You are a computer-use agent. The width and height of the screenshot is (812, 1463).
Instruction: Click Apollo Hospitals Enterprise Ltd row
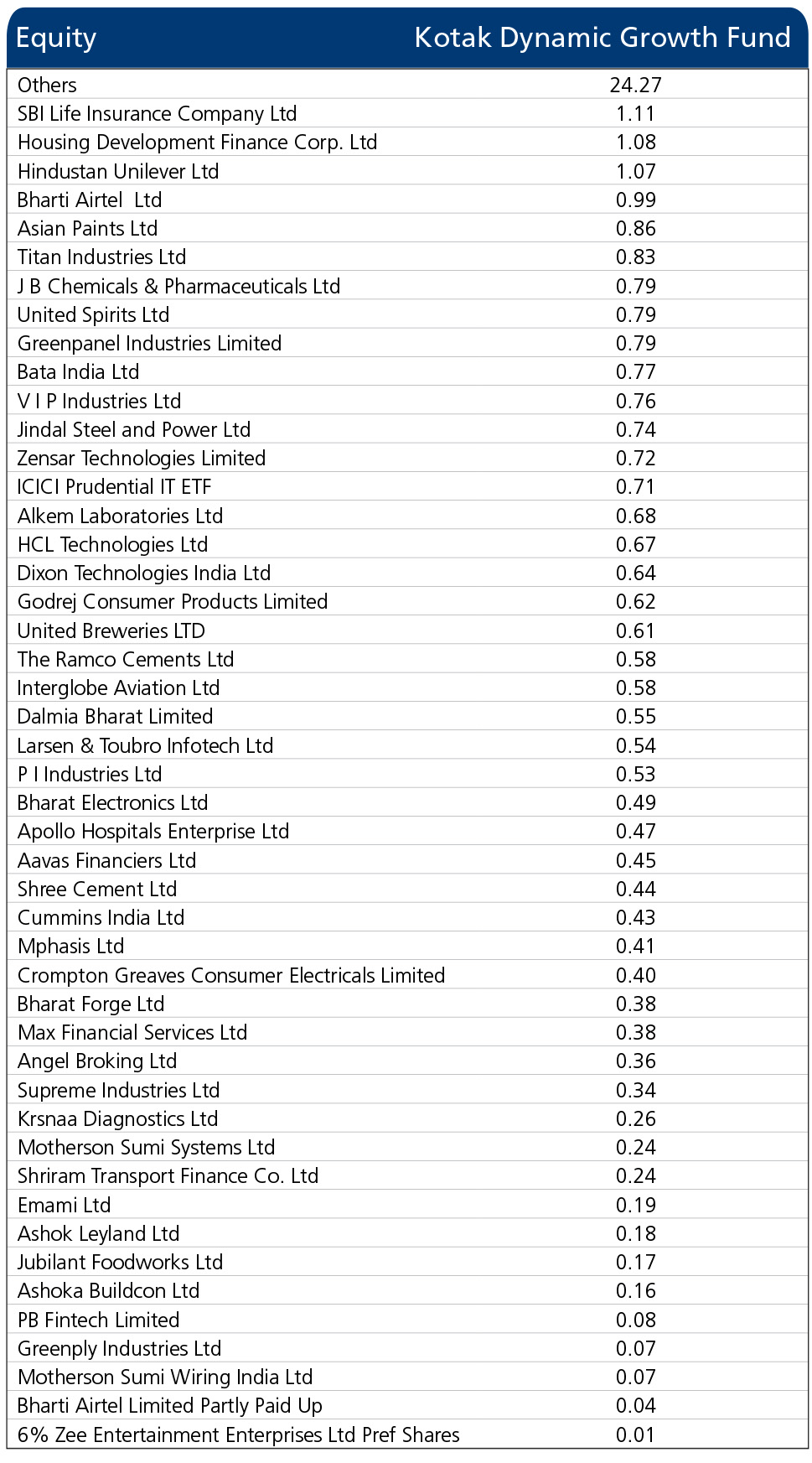(407, 831)
